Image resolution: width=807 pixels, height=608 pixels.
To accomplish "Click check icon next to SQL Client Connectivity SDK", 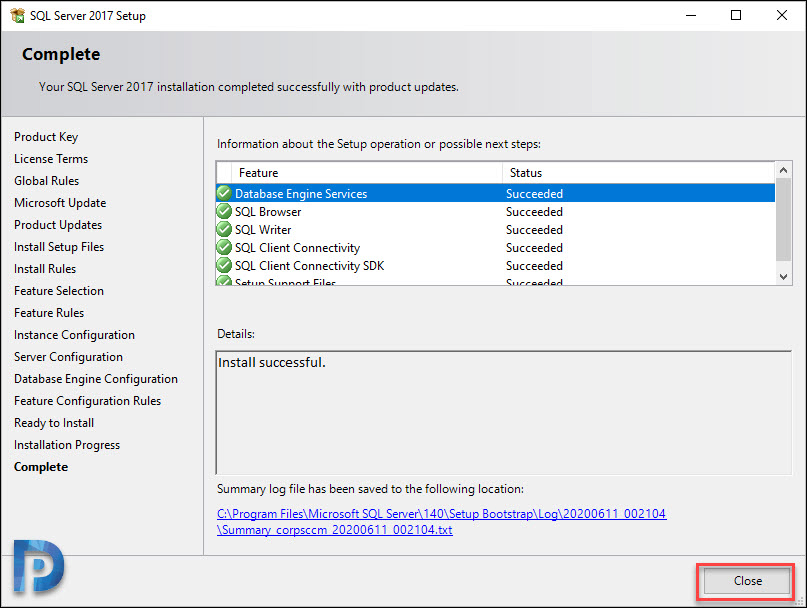I will [224, 265].
